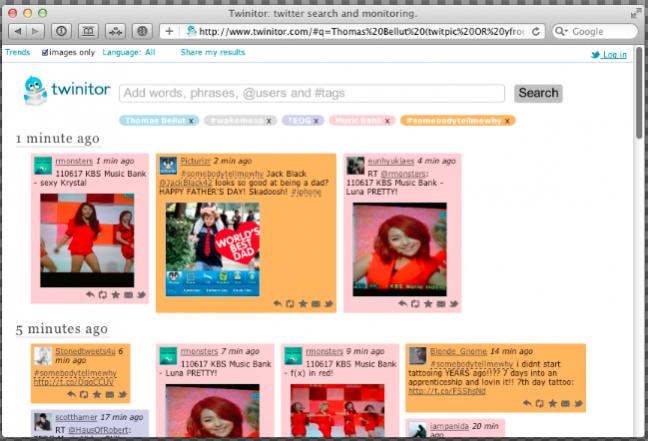
Task: Remove the Thomas Bellut tag
Action: [x=191, y=121]
